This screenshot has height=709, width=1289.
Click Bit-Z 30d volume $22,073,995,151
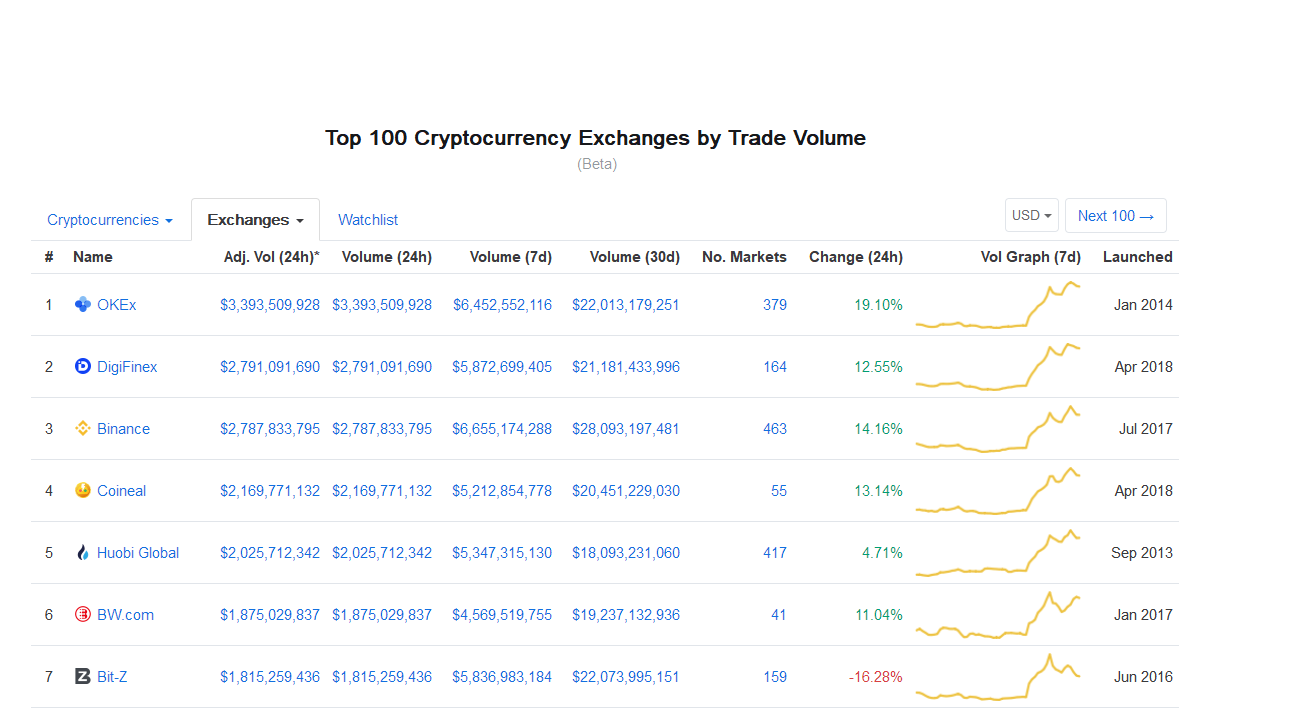(x=626, y=677)
